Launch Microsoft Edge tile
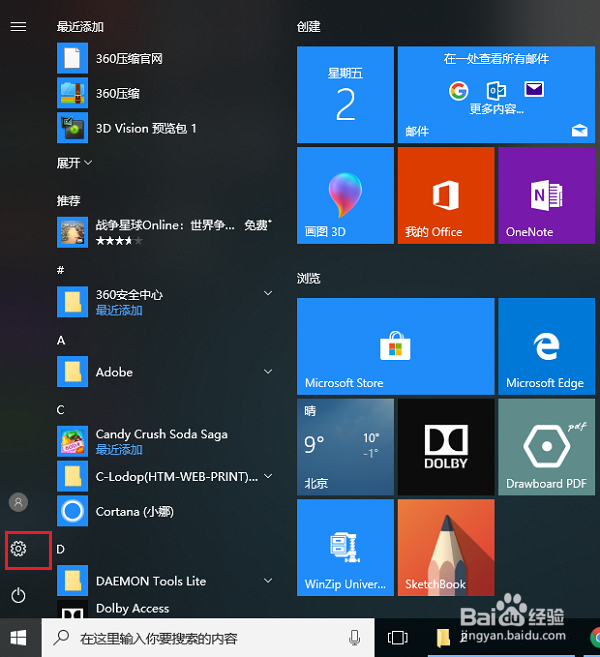Image resolution: width=600 pixels, height=657 pixels. [x=546, y=346]
